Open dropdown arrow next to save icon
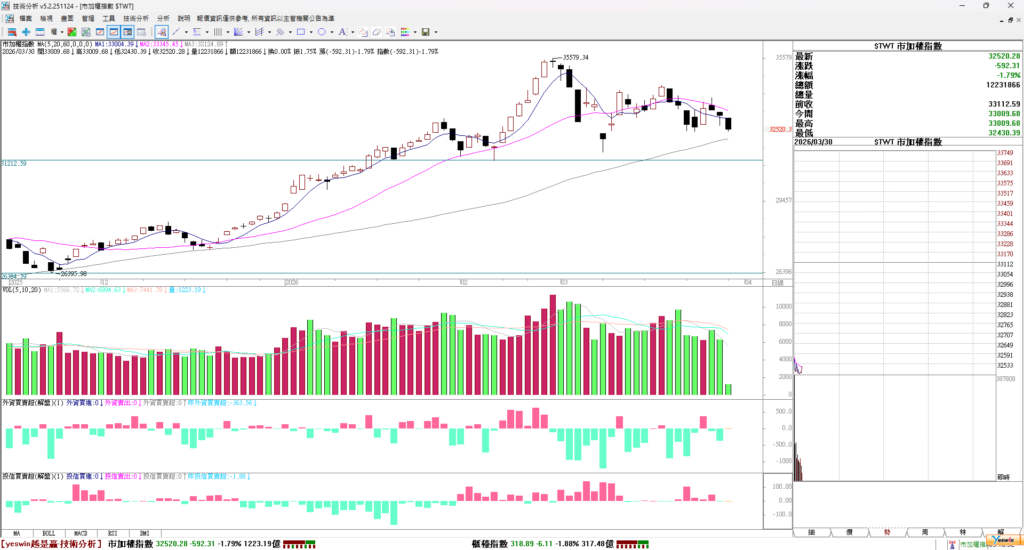Image resolution: width=1024 pixels, height=550 pixels. point(436,32)
